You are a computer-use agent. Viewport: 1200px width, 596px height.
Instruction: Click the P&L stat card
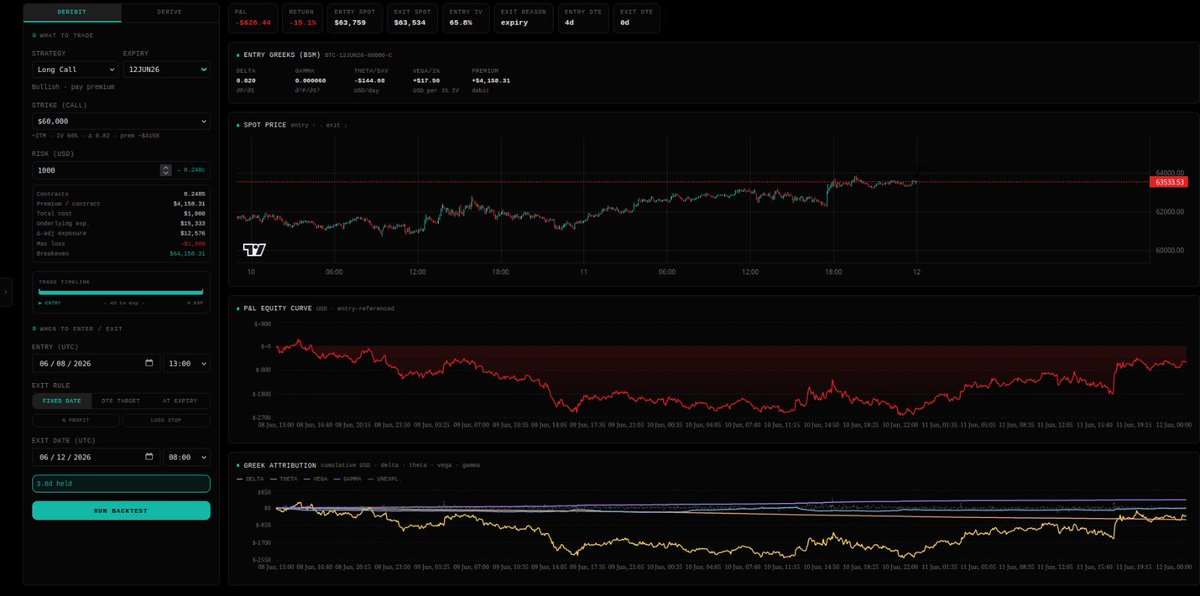click(252, 16)
